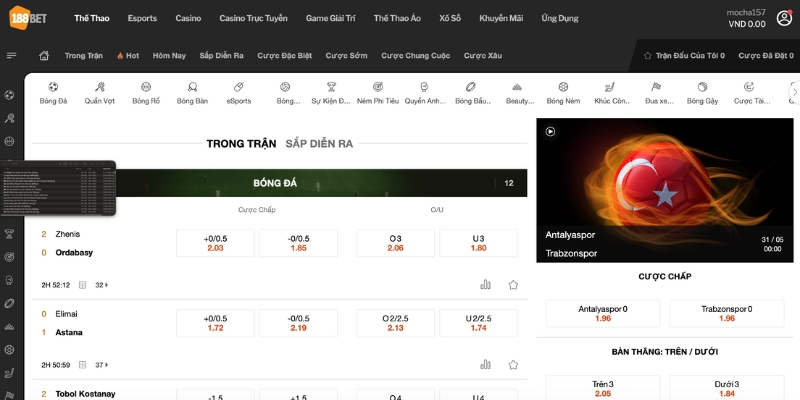Screen dimensions: 800x400
Task: Open statistics for Elimai vs Astana
Action: pyautogui.click(x=485, y=364)
